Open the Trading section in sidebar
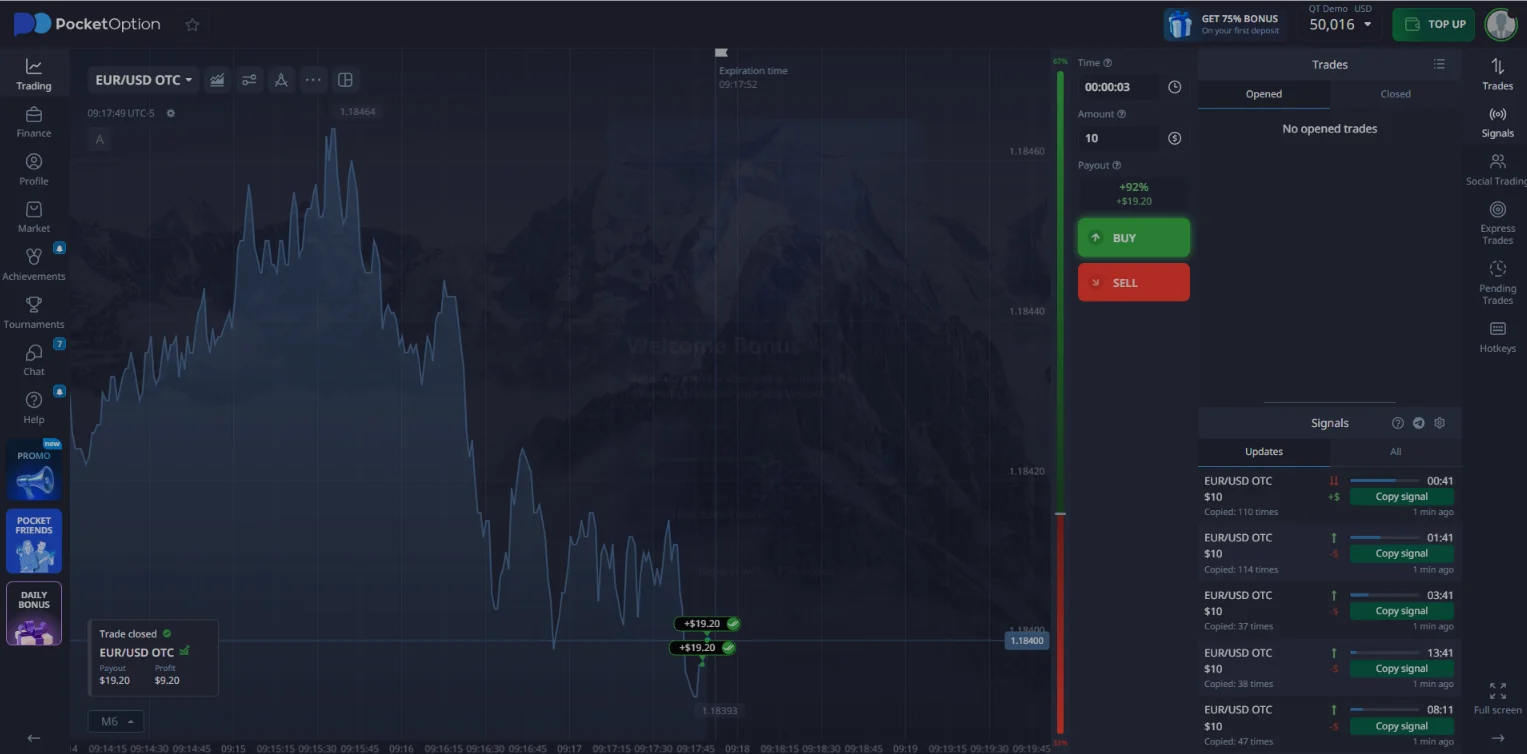Screen dimensions: 1527x754 34,75
